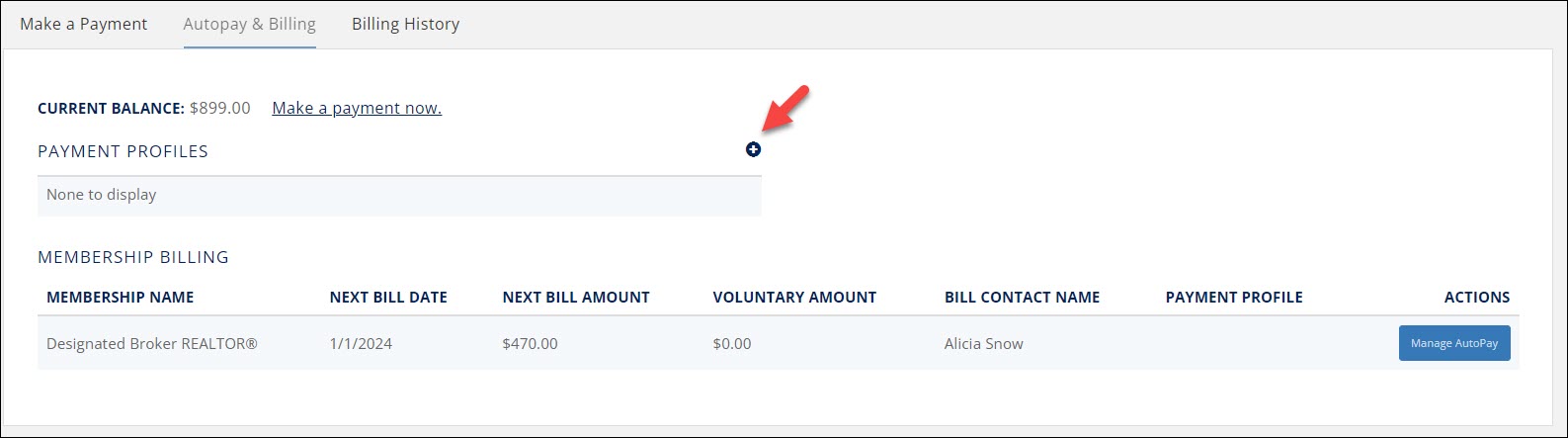Click the Next Bill Date column header
Viewport: 1568px width, 438px height.
pos(388,297)
